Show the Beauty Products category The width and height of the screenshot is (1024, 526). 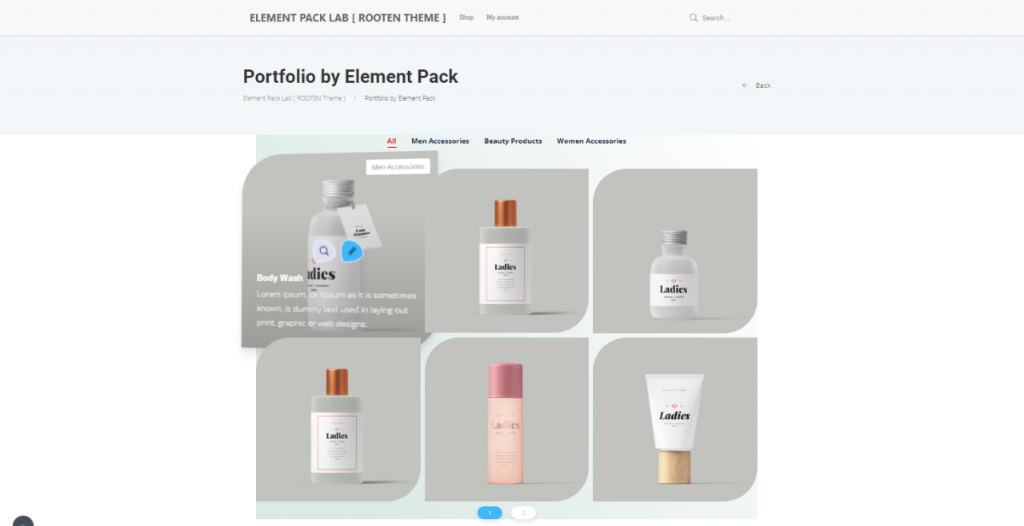(x=513, y=141)
